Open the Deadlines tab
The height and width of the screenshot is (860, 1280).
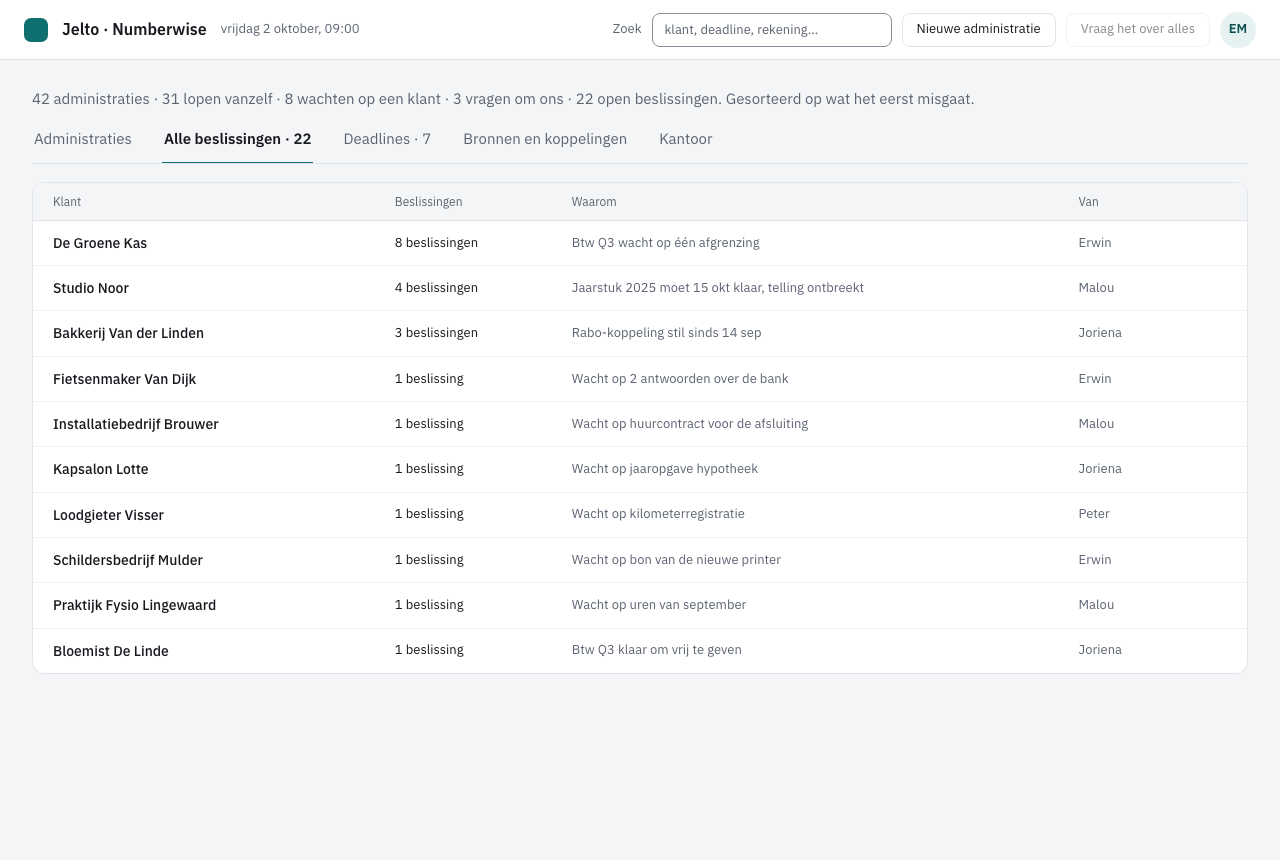coord(387,139)
